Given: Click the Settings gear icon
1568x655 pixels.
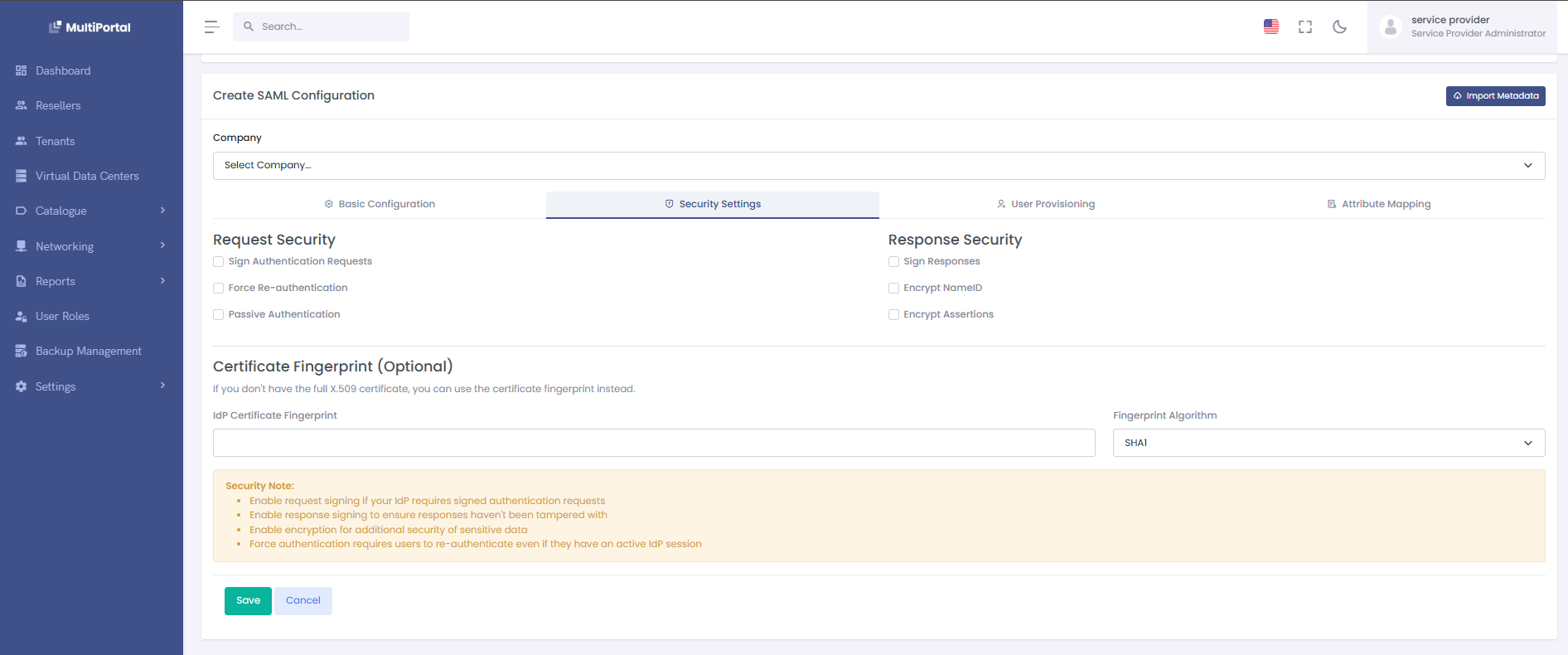Looking at the screenshot, I should pos(22,386).
